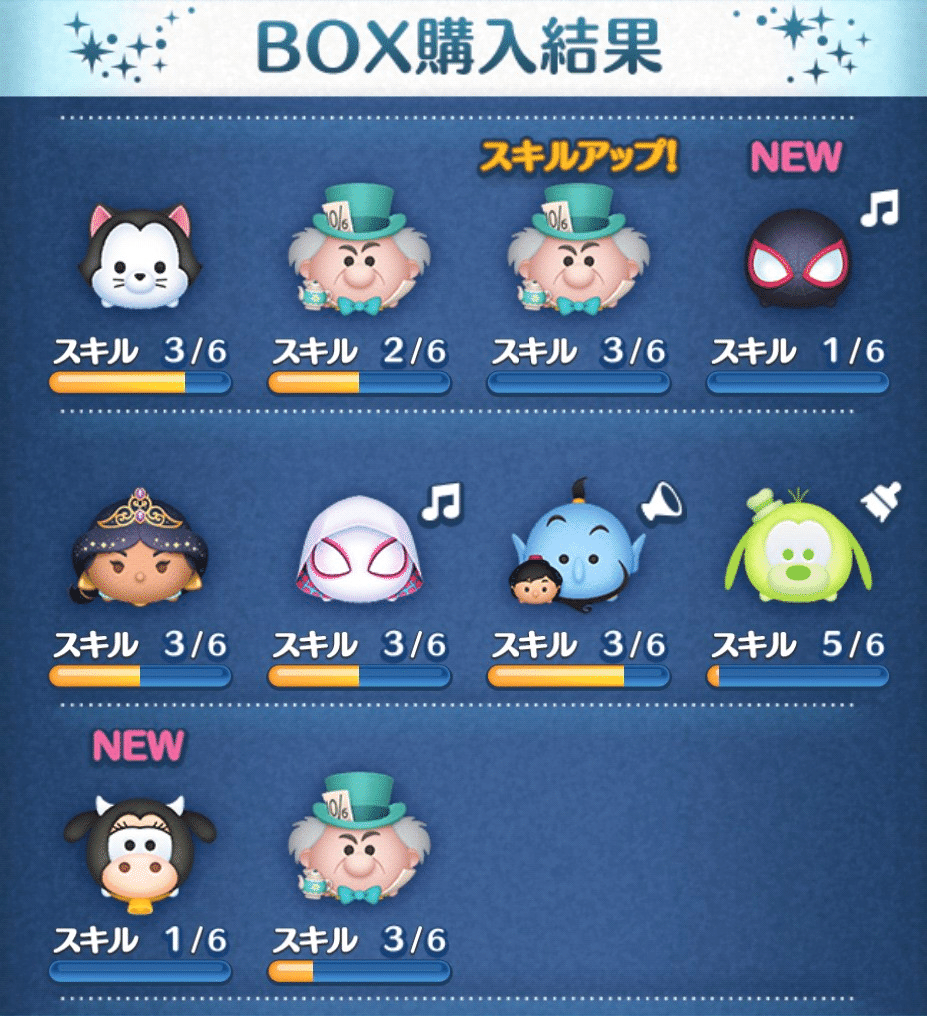927x1016 pixels.
Task: Tap the music note badge on Miles Morales
Action: click(x=880, y=208)
